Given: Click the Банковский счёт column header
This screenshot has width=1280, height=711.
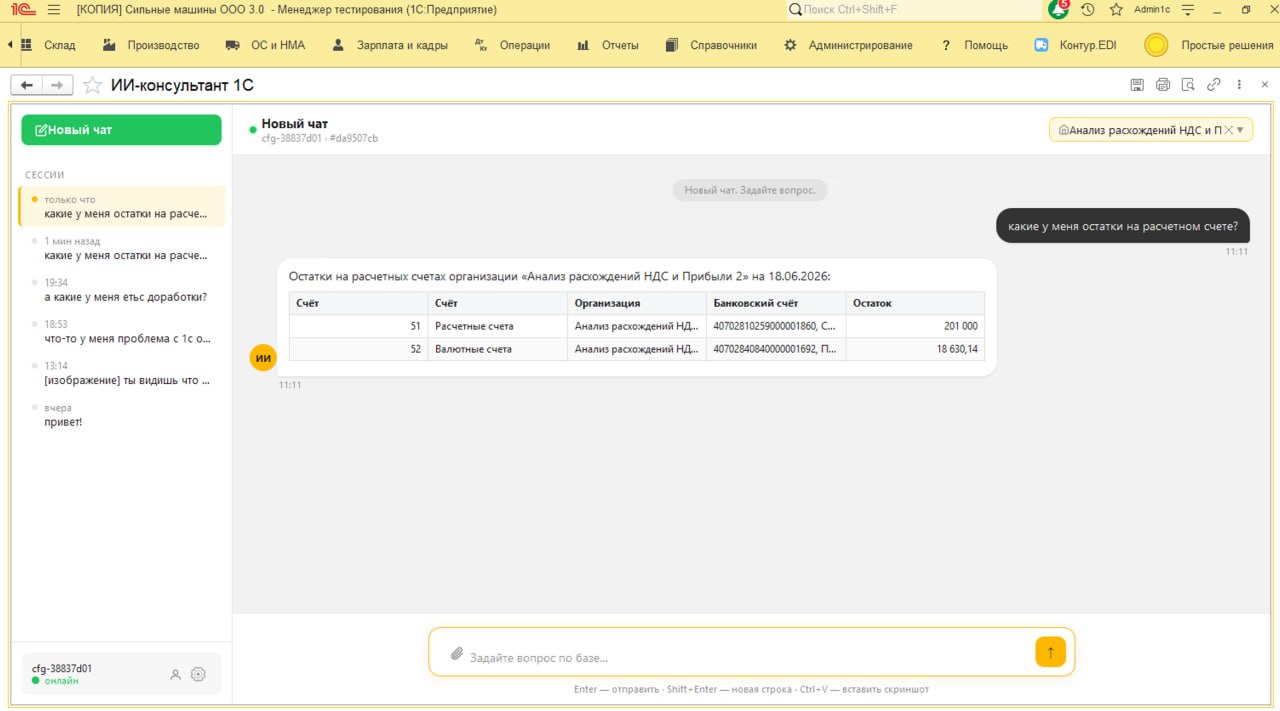Looking at the screenshot, I should (x=776, y=303).
